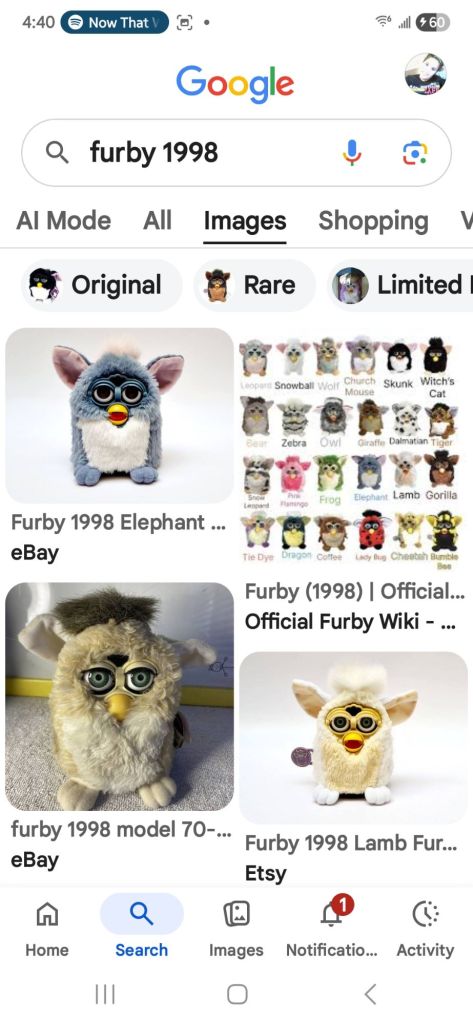Screen dimensions: 473x1024
Task: Tap the Android back navigation arrow
Action: [370, 994]
